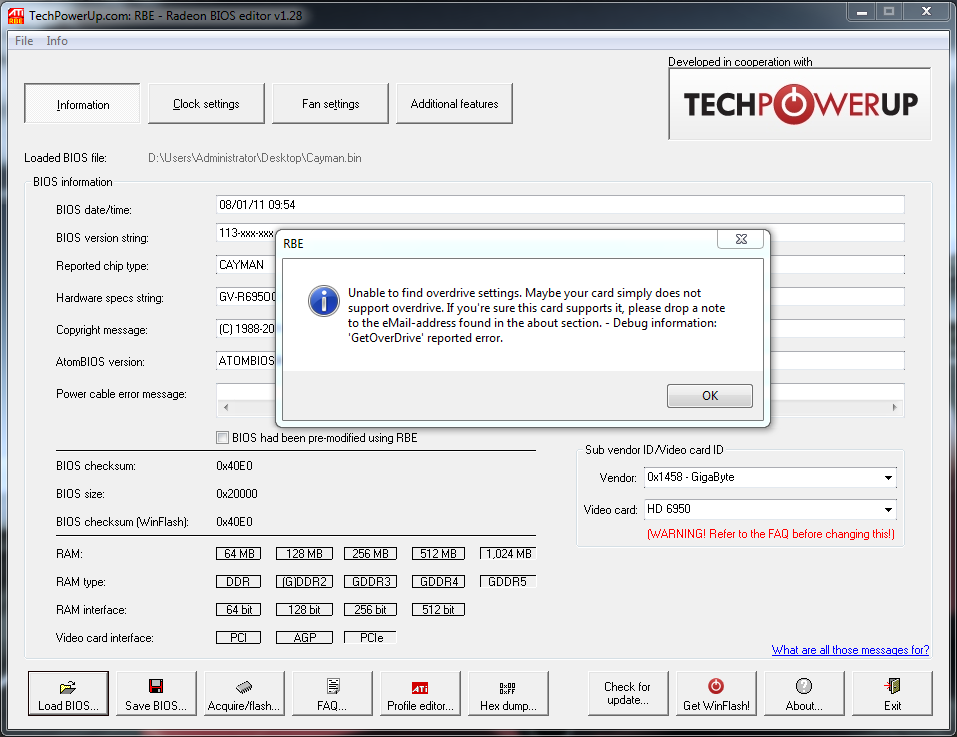The width and height of the screenshot is (957, 737).
Task: Open 'What are all those messages for?' link
Action: (850, 650)
